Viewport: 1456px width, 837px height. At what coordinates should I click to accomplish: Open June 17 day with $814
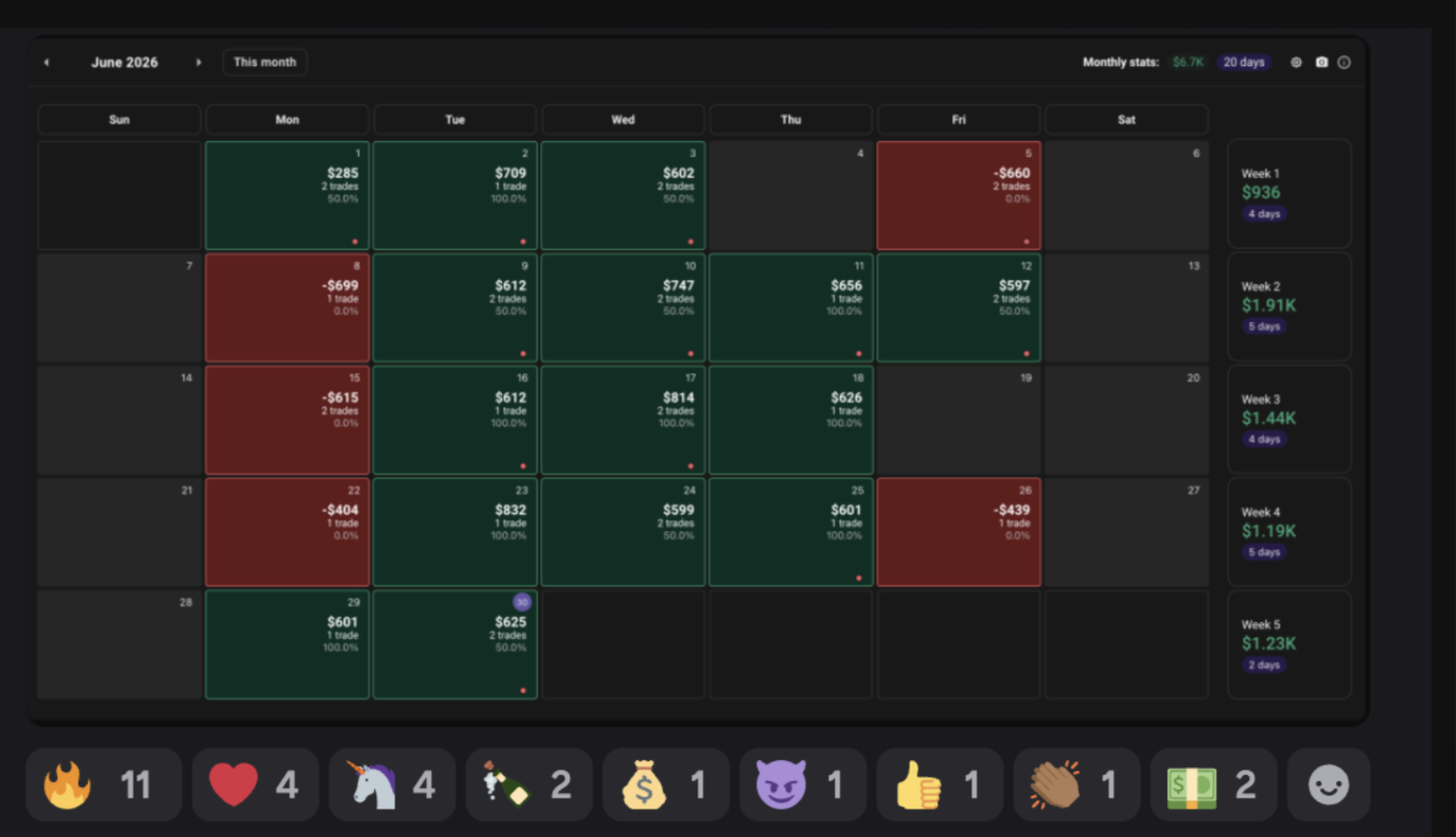(622, 420)
